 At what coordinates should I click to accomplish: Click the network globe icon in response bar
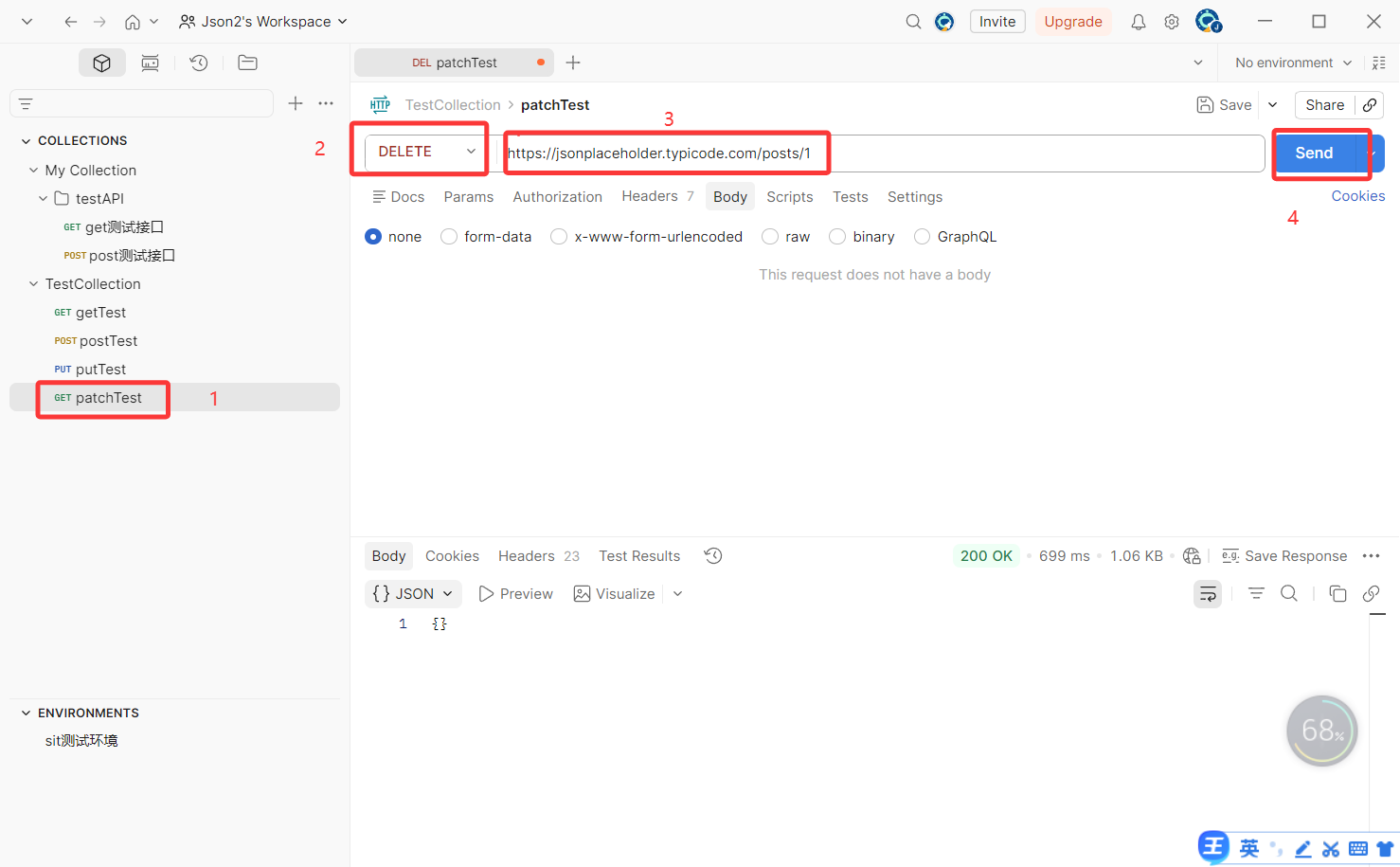pos(1192,556)
